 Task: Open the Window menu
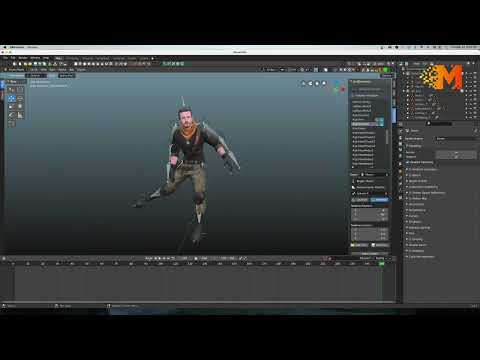point(35,58)
